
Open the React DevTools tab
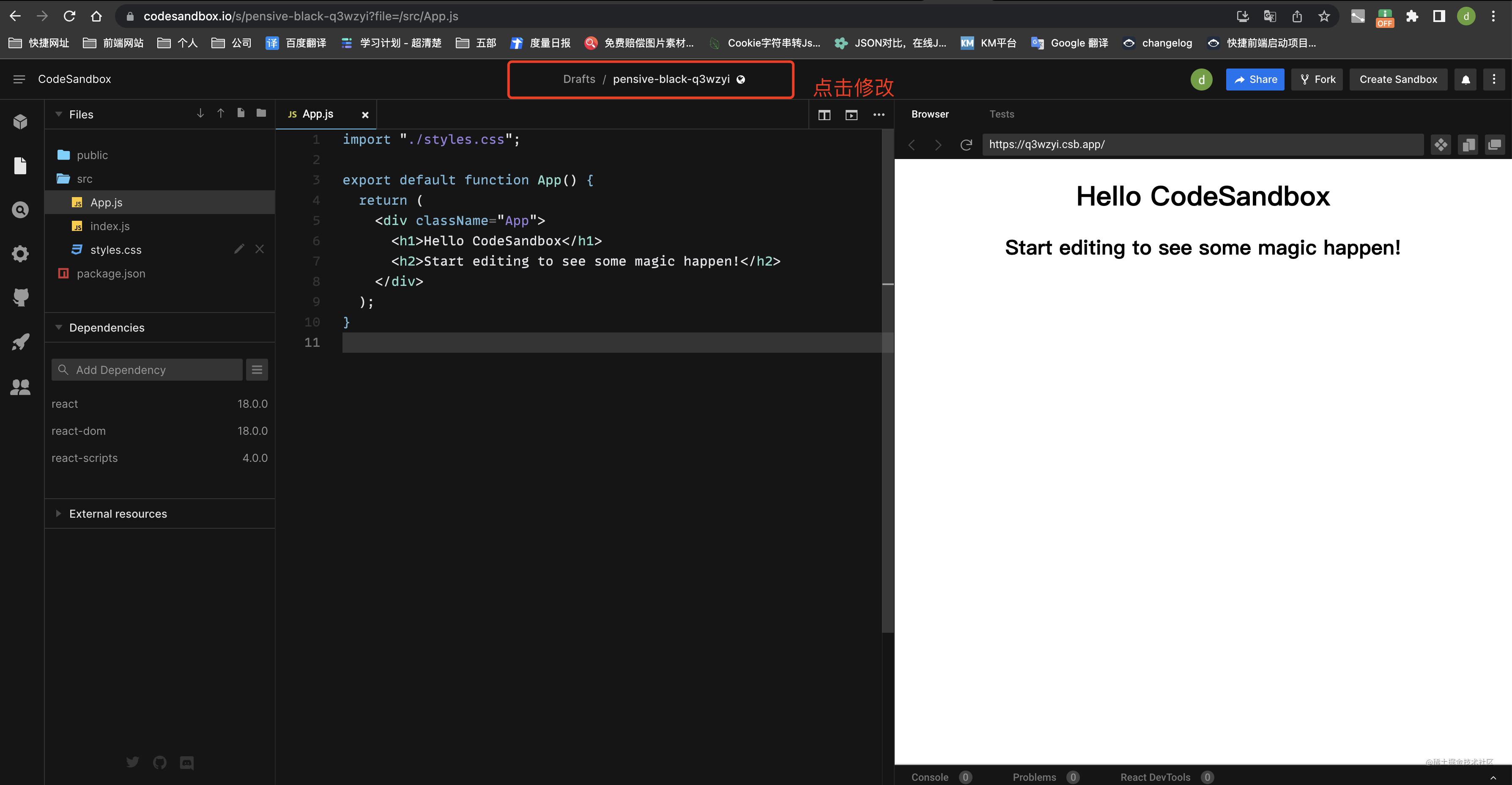point(1167,777)
